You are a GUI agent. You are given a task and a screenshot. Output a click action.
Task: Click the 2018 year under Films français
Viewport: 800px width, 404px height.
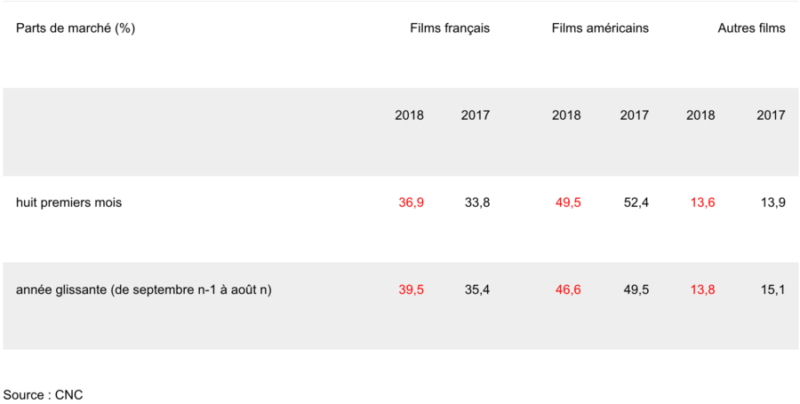pyautogui.click(x=410, y=115)
